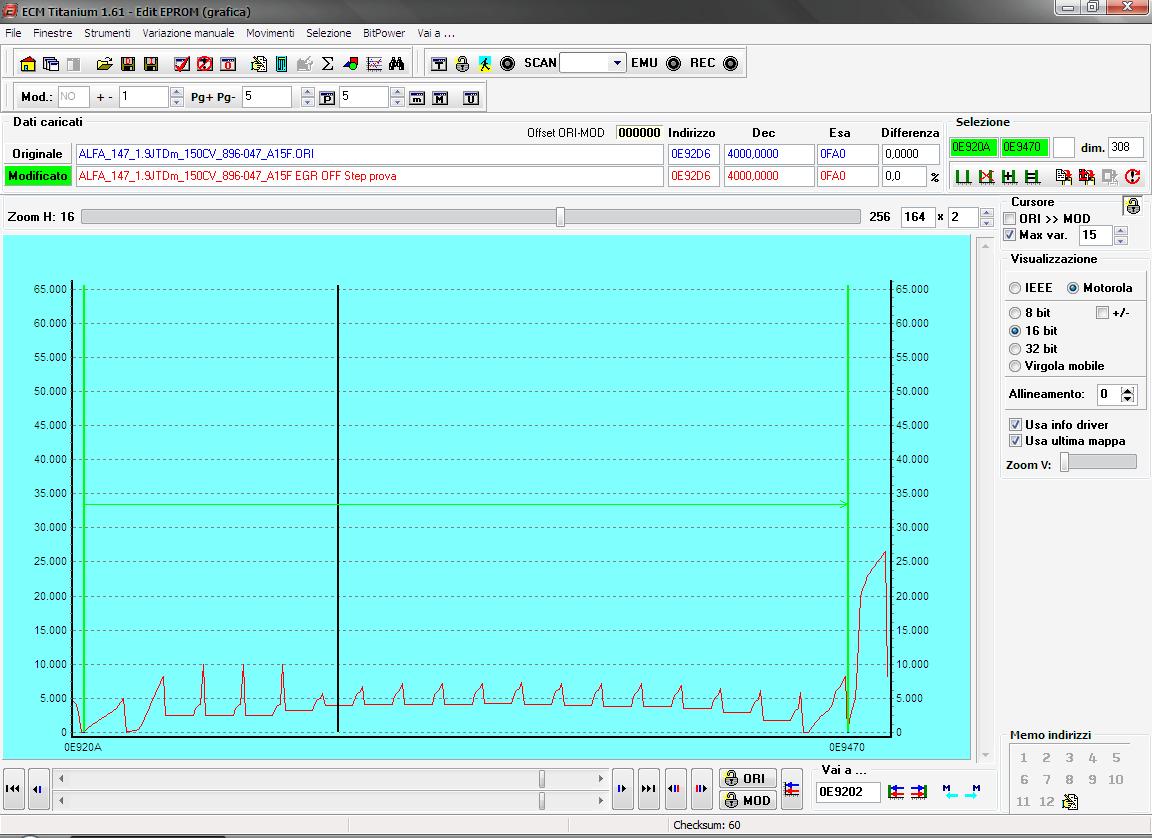Open the Strumenti menu

[107, 33]
